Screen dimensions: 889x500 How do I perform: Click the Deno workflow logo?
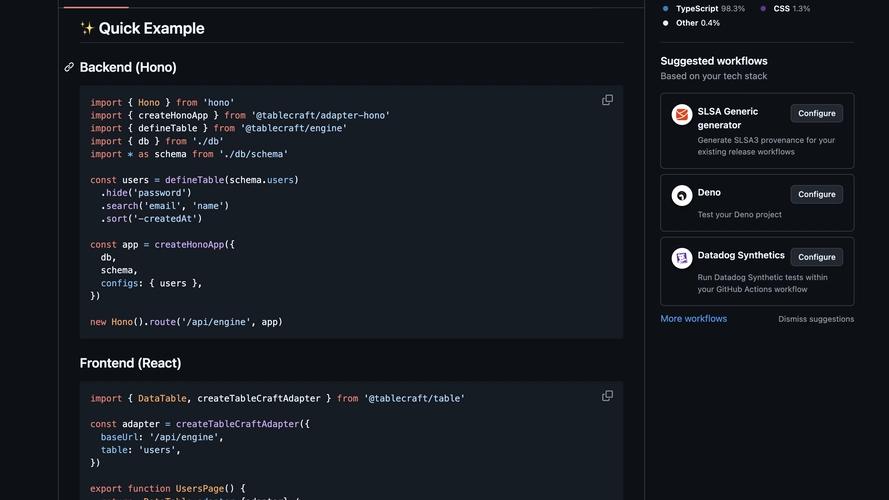point(681,196)
